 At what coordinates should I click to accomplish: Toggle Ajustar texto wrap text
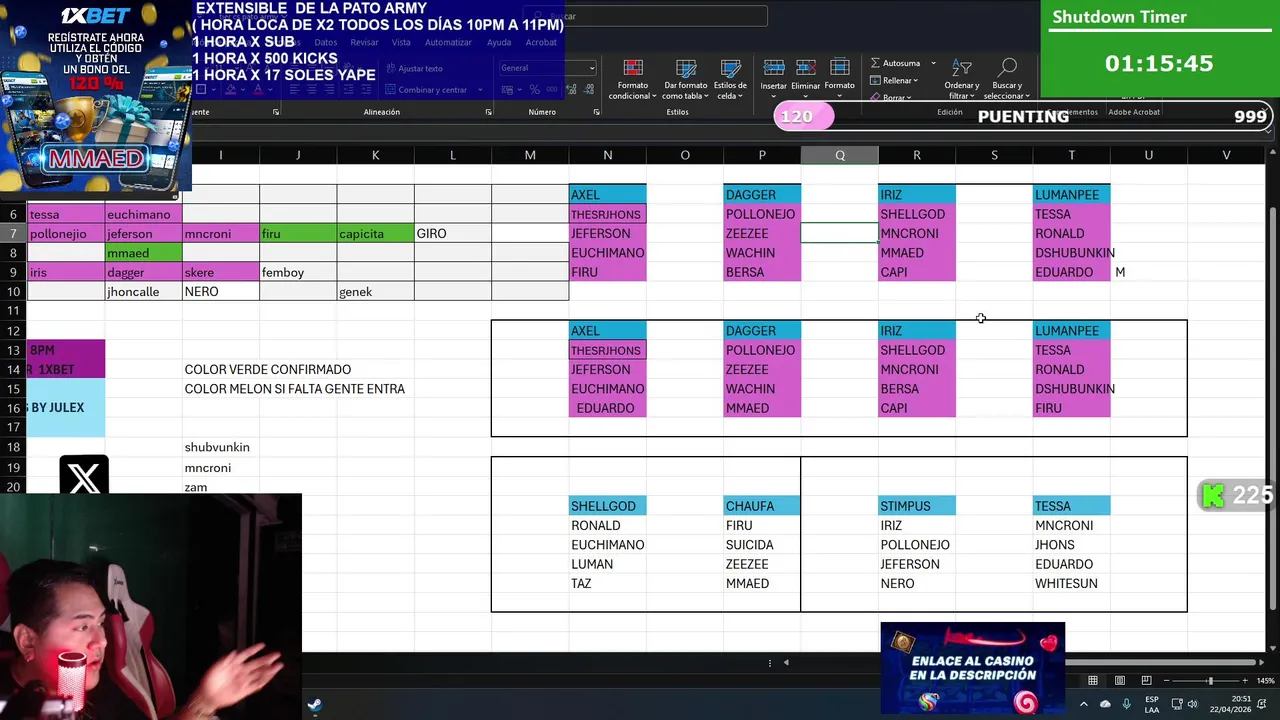point(413,68)
